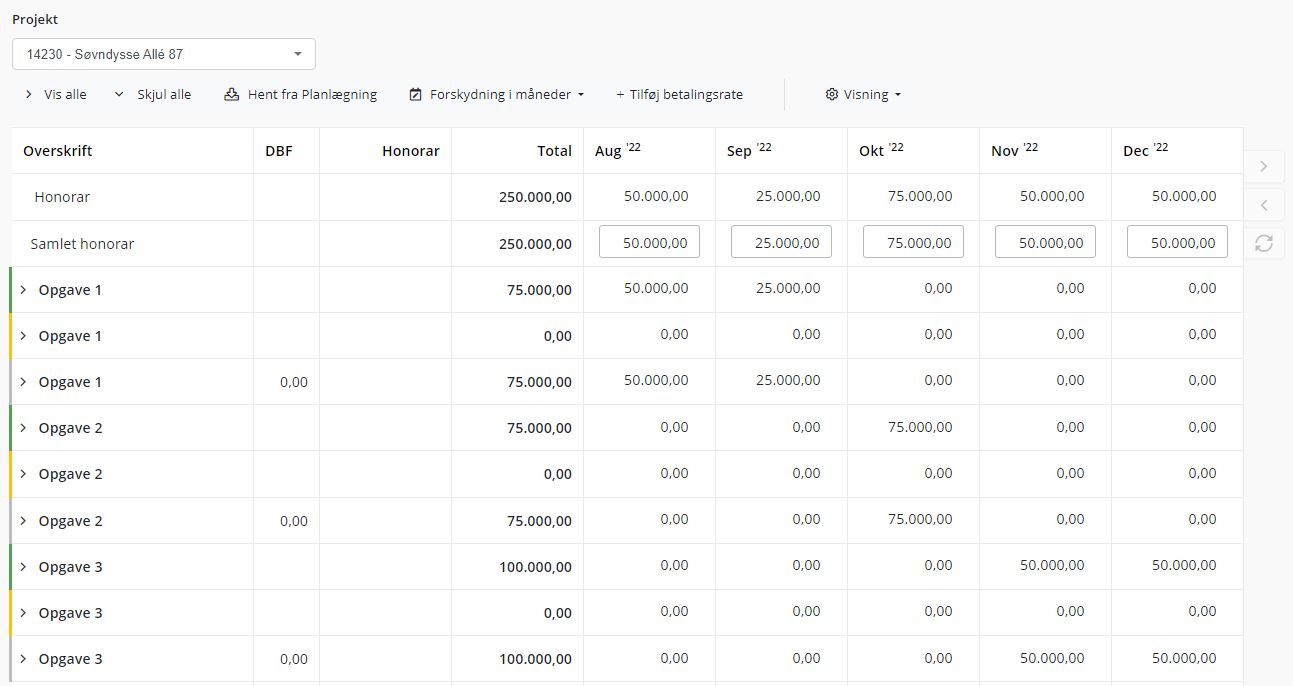Image resolution: width=1293 pixels, height=686 pixels.
Task: Click the plus icon for Tilføj betalingsrate
Action: point(620,95)
